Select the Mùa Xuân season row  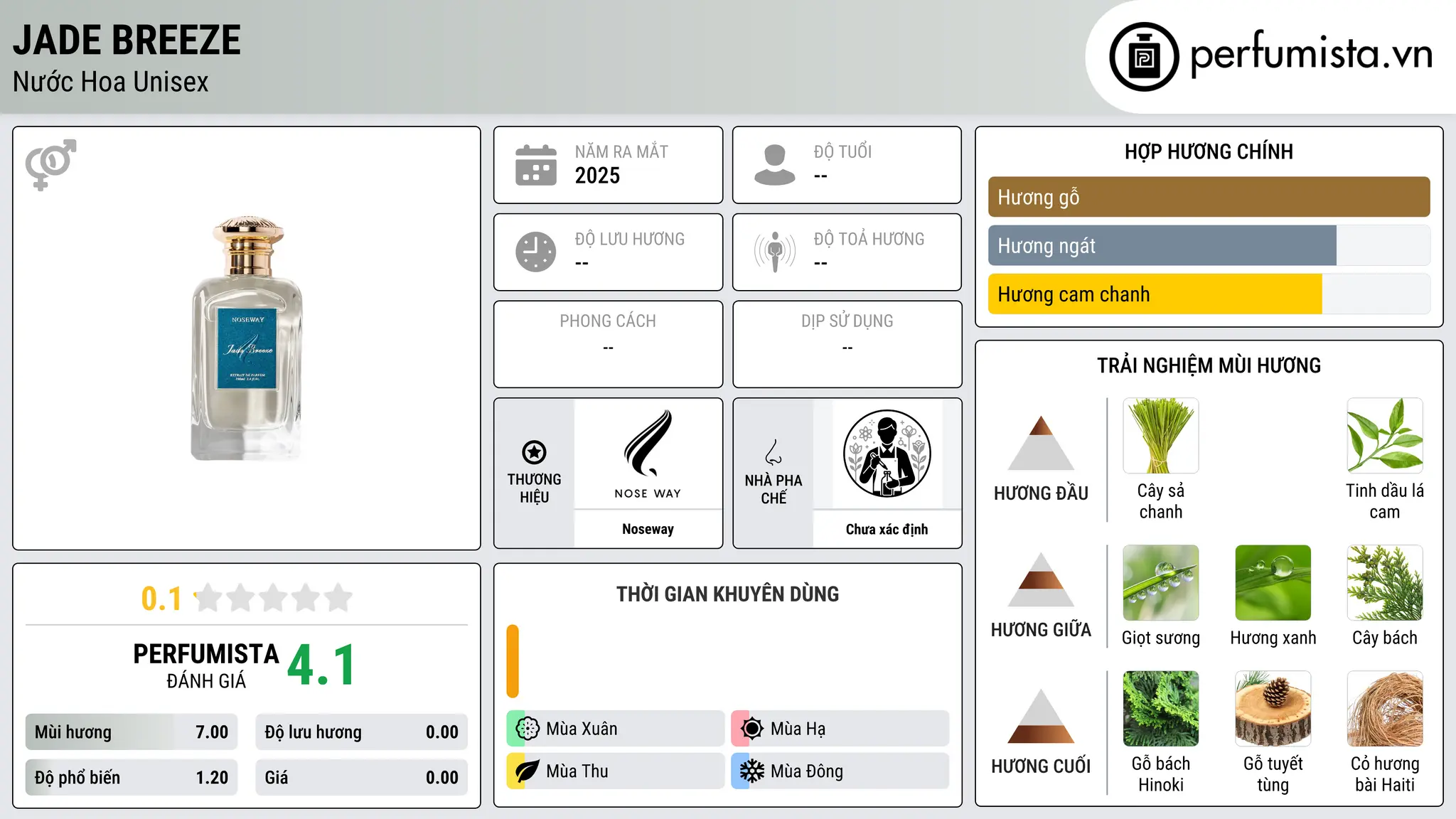click(x=616, y=729)
